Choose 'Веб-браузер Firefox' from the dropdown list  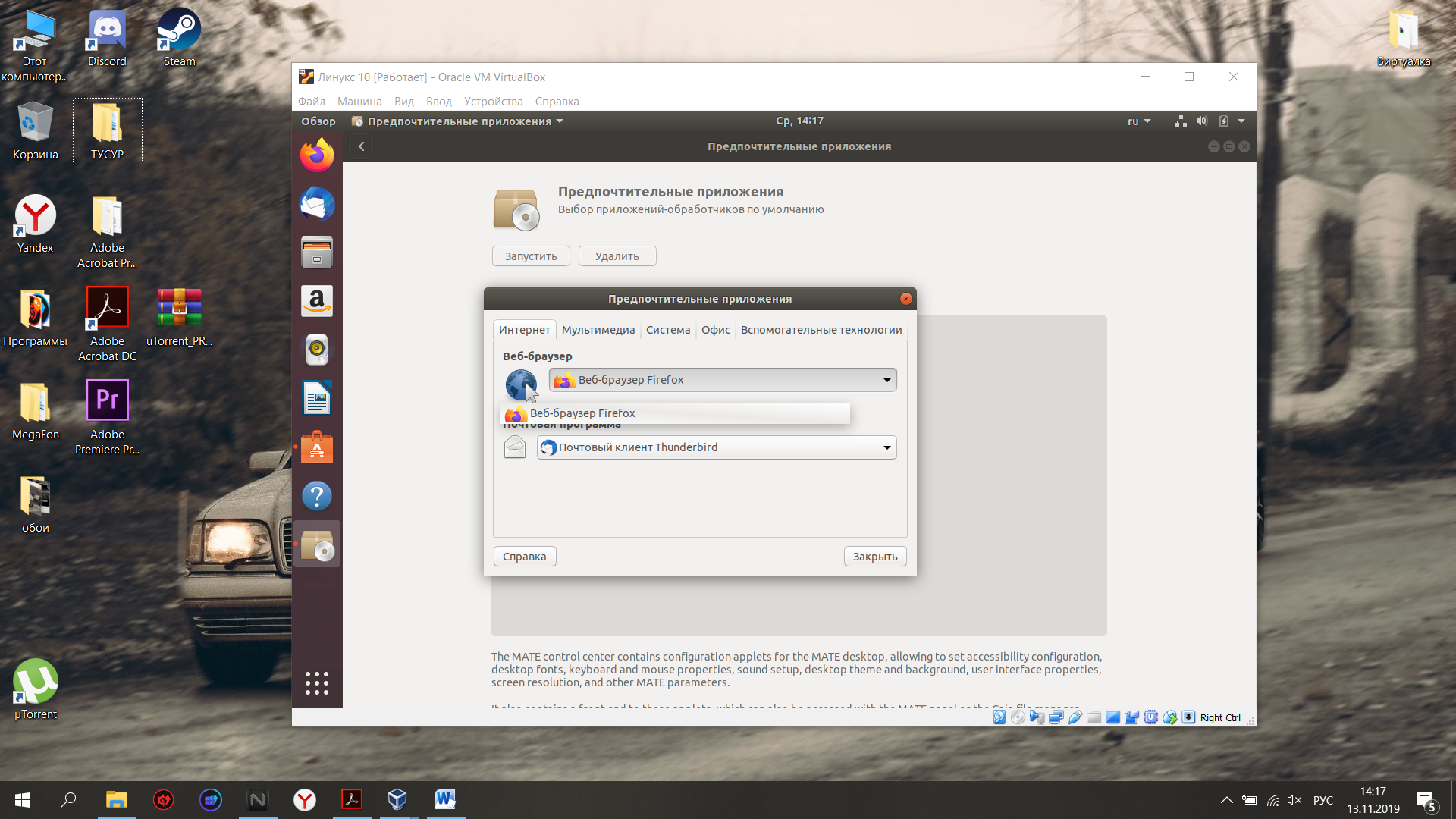coord(676,413)
